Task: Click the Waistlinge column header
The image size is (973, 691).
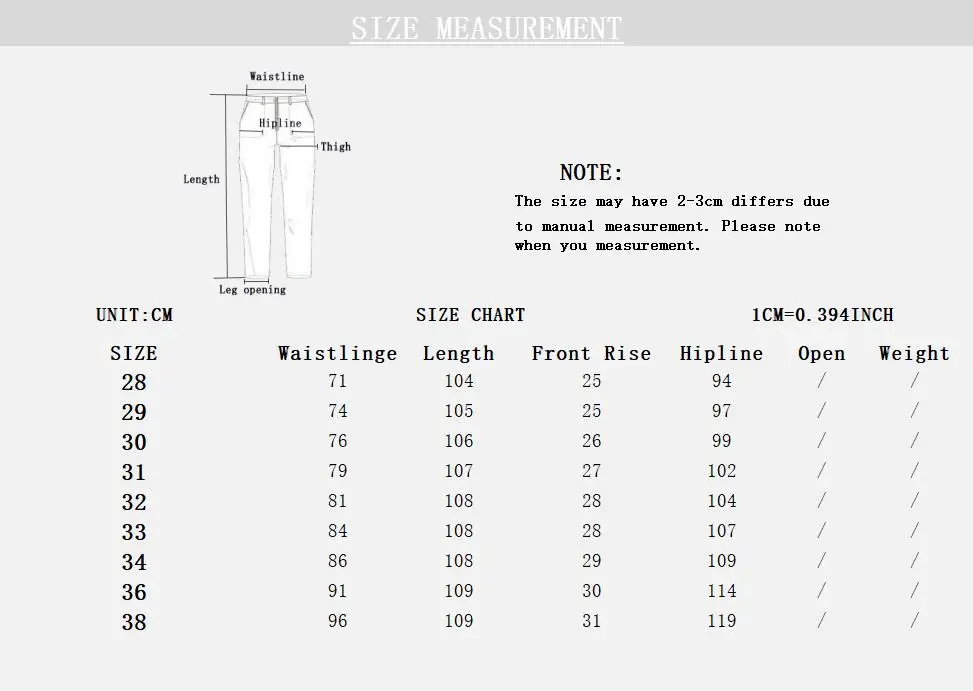Action: tap(338, 354)
